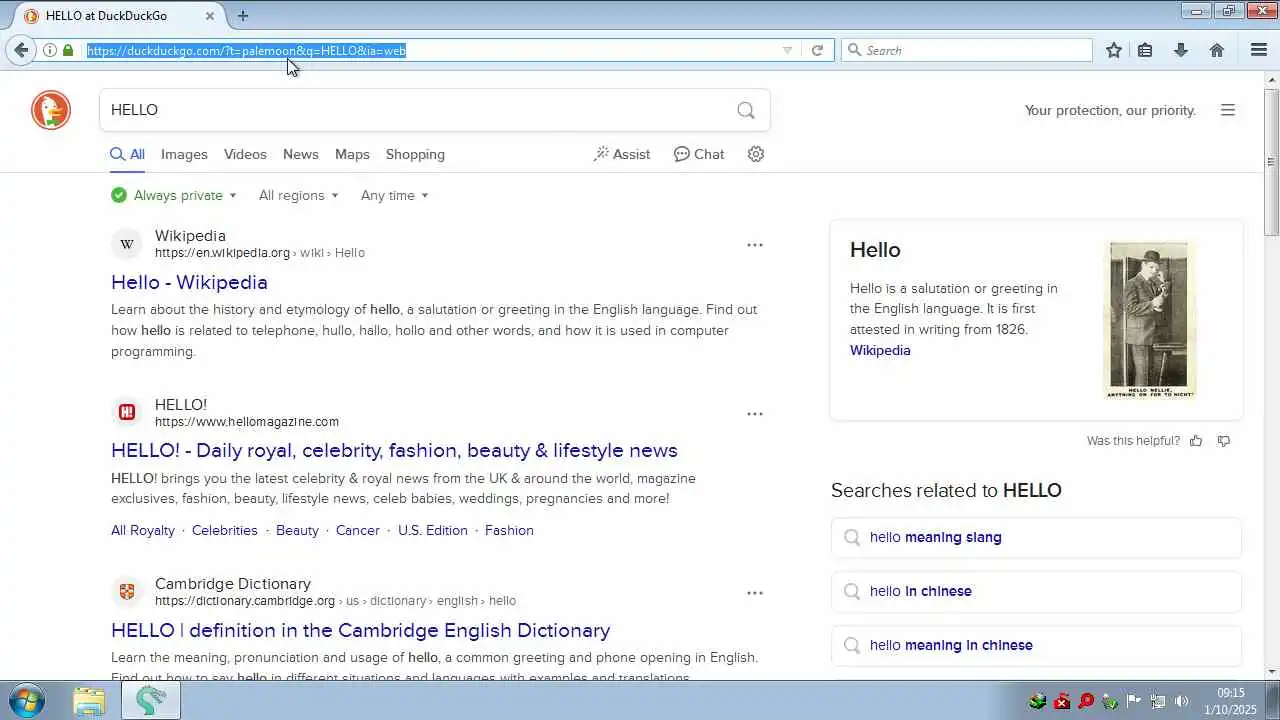
Task: Open the Cancer sitelink
Action: click(358, 530)
